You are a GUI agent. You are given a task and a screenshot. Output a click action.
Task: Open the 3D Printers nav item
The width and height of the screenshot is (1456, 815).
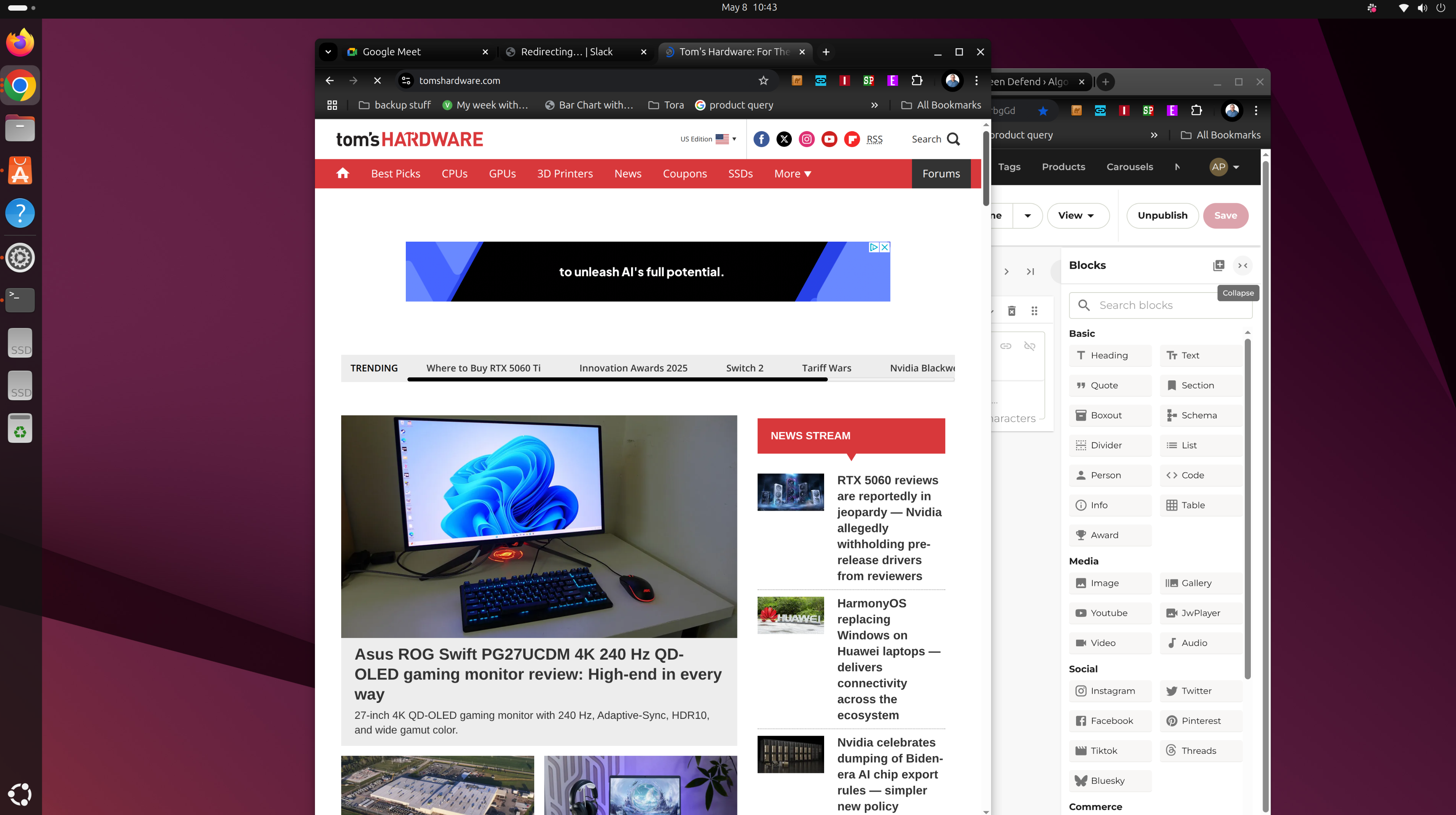(565, 174)
